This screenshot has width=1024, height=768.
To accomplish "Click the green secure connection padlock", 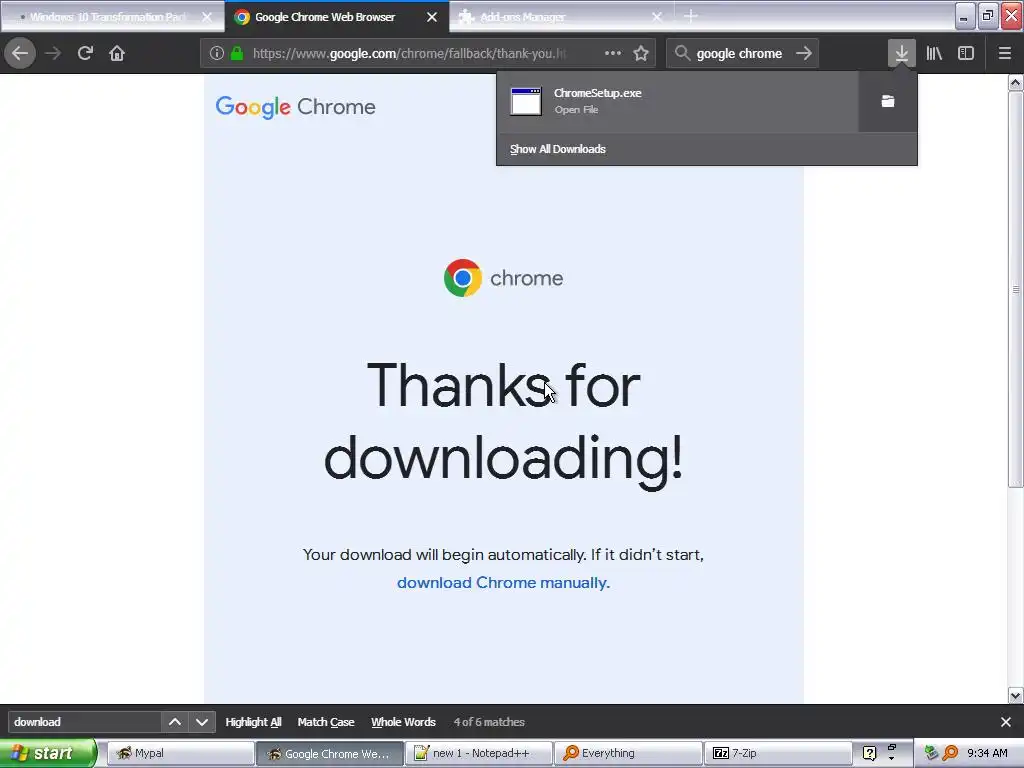I will [x=237, y=54].
